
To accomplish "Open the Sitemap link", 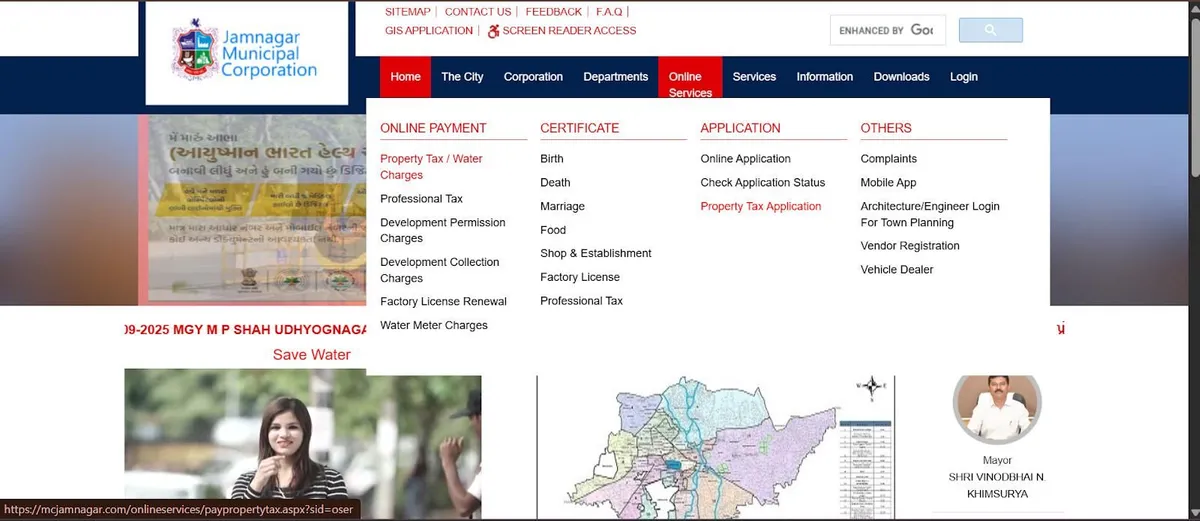I will tap(407, 12).
